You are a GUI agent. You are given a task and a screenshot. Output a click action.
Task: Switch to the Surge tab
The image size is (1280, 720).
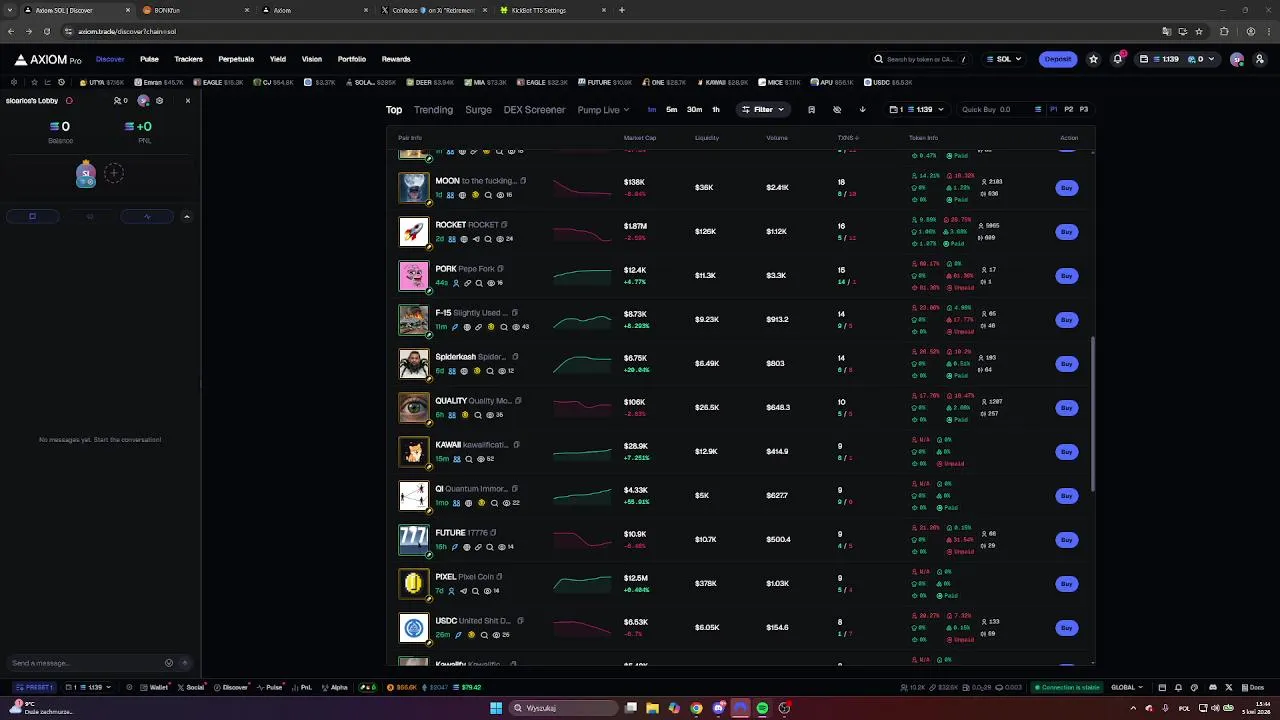coord(478,109)
